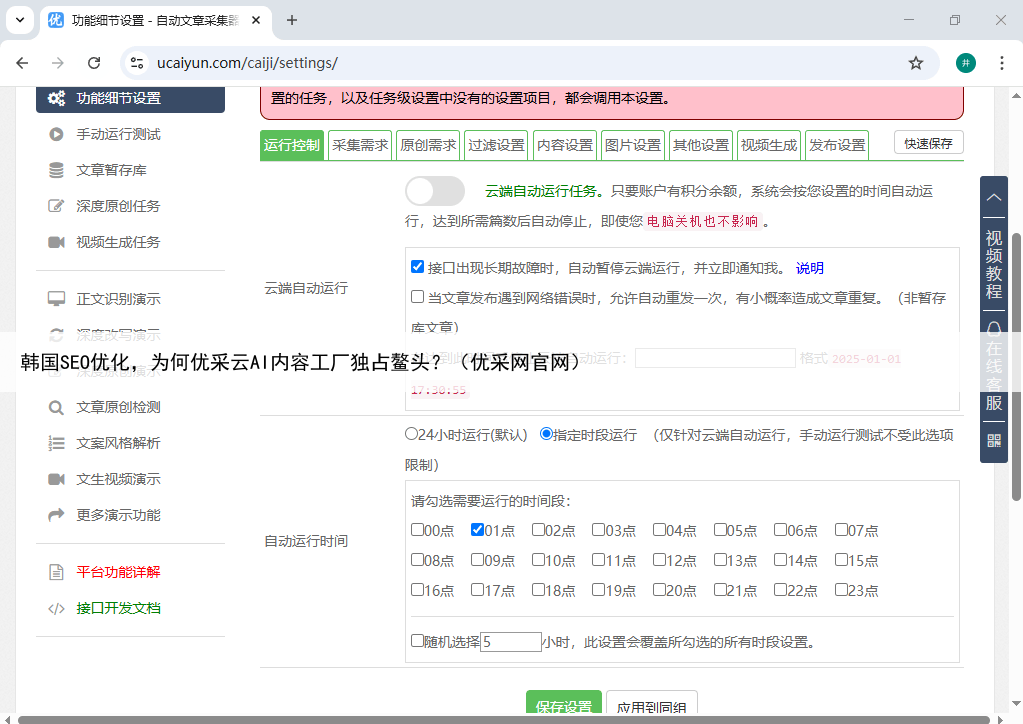The width and height of the screenshot is (1023, 724).
Task: Open 文章暂存库 database icon in sidebar
Action: click(x=56, y=170)
